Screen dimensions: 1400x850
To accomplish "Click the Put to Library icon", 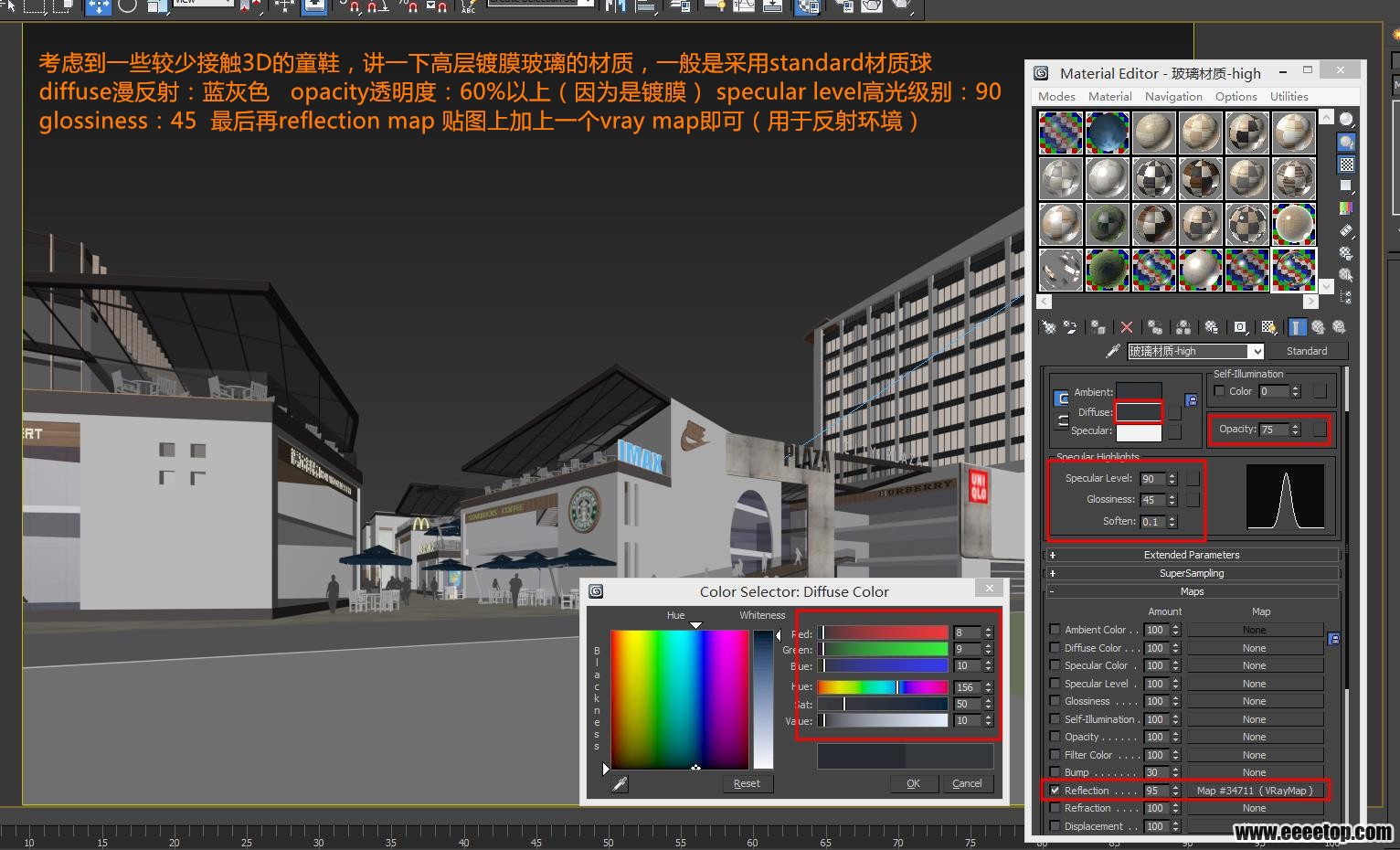I will click(1211, 327).
